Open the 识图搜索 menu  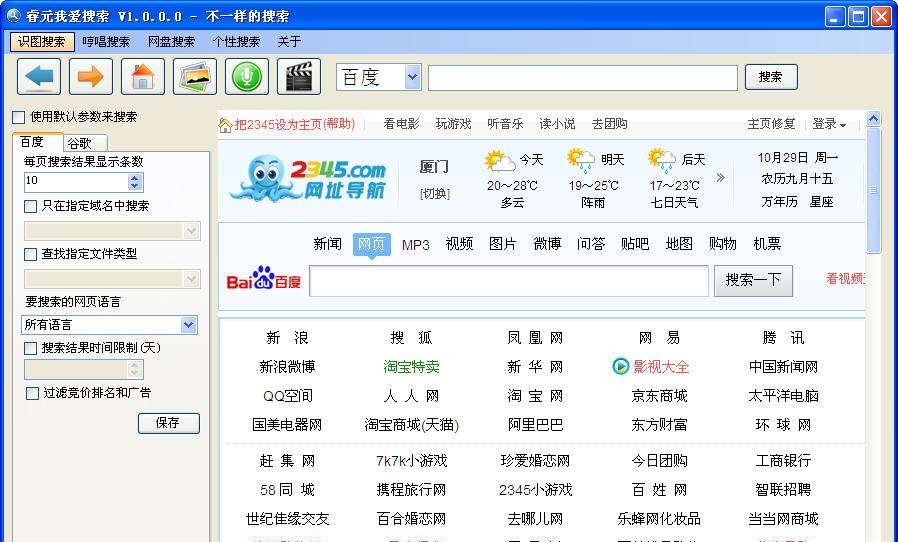click(x=42, y=41)
